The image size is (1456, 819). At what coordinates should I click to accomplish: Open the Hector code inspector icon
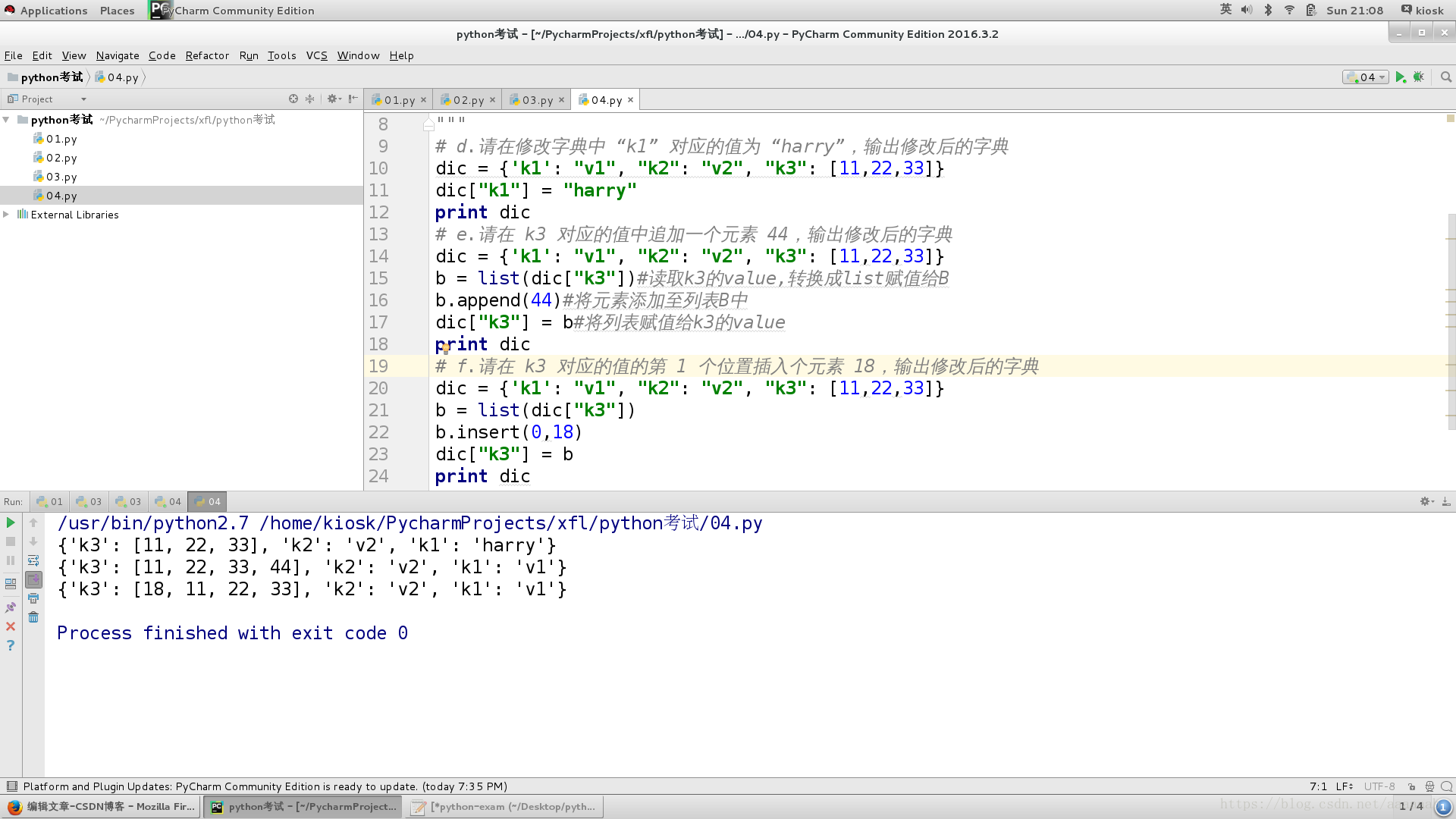tap(1429, 786)
